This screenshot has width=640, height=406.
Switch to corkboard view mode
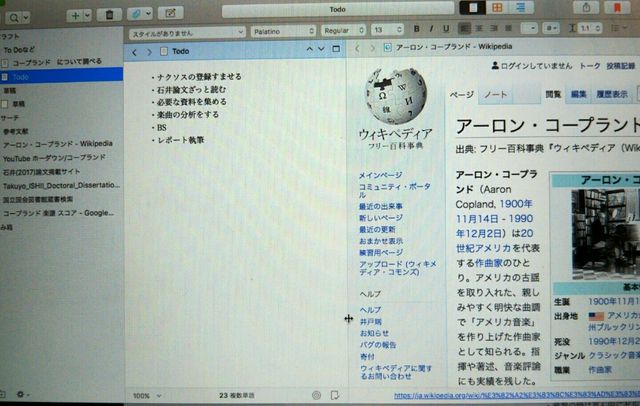coord(497,7)
